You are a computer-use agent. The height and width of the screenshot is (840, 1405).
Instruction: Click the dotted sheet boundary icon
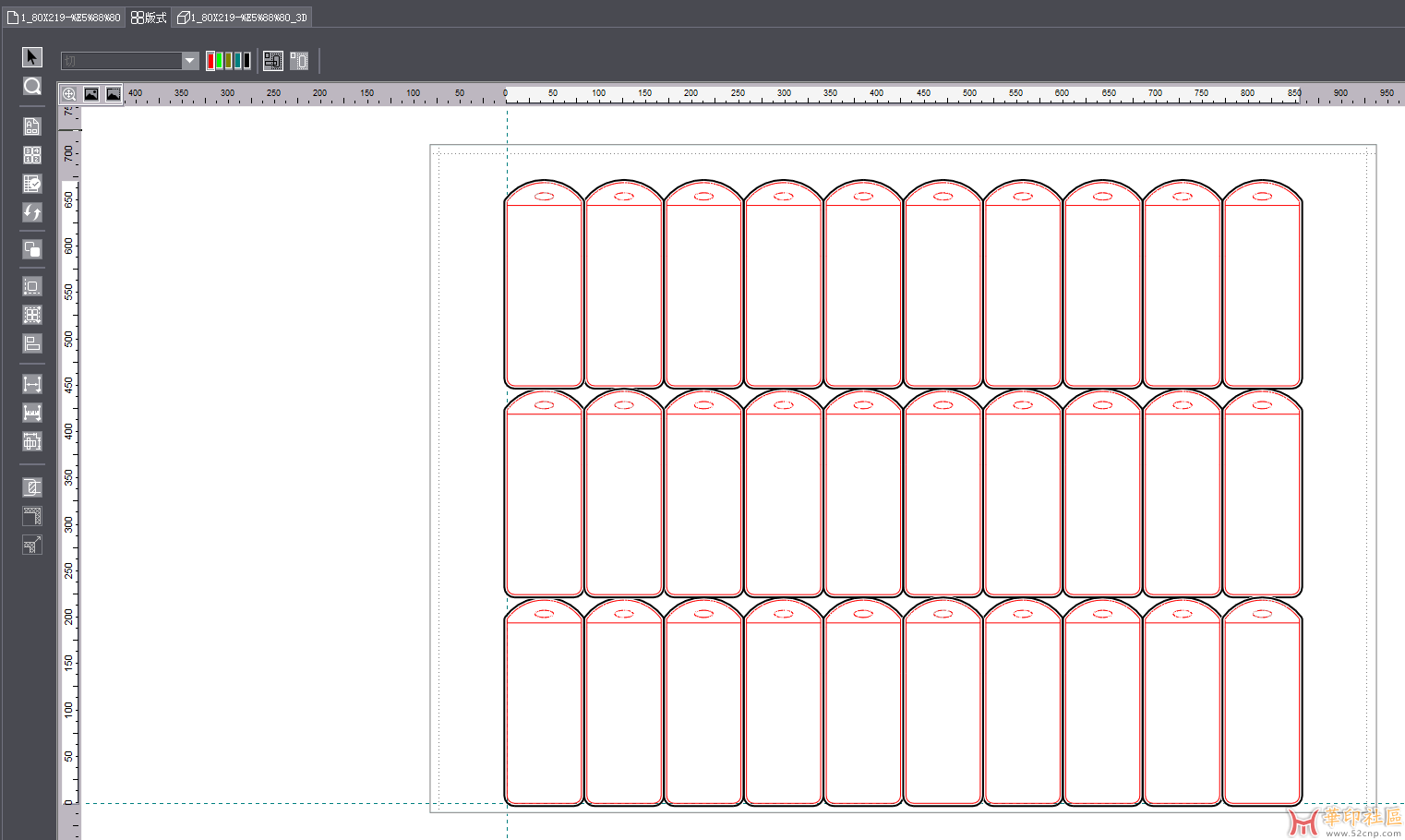(x=32, y=286)
